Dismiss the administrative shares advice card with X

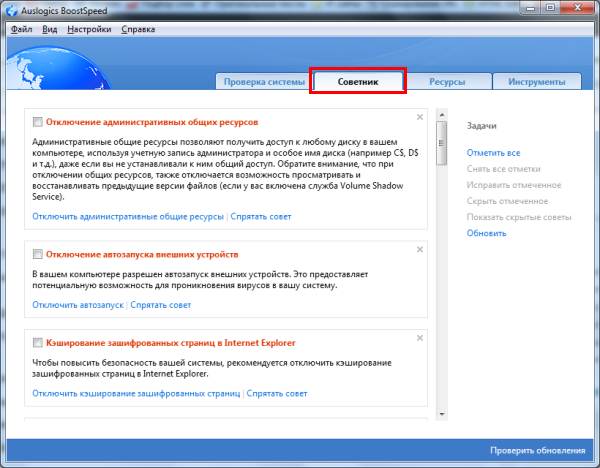pos(420,117)
